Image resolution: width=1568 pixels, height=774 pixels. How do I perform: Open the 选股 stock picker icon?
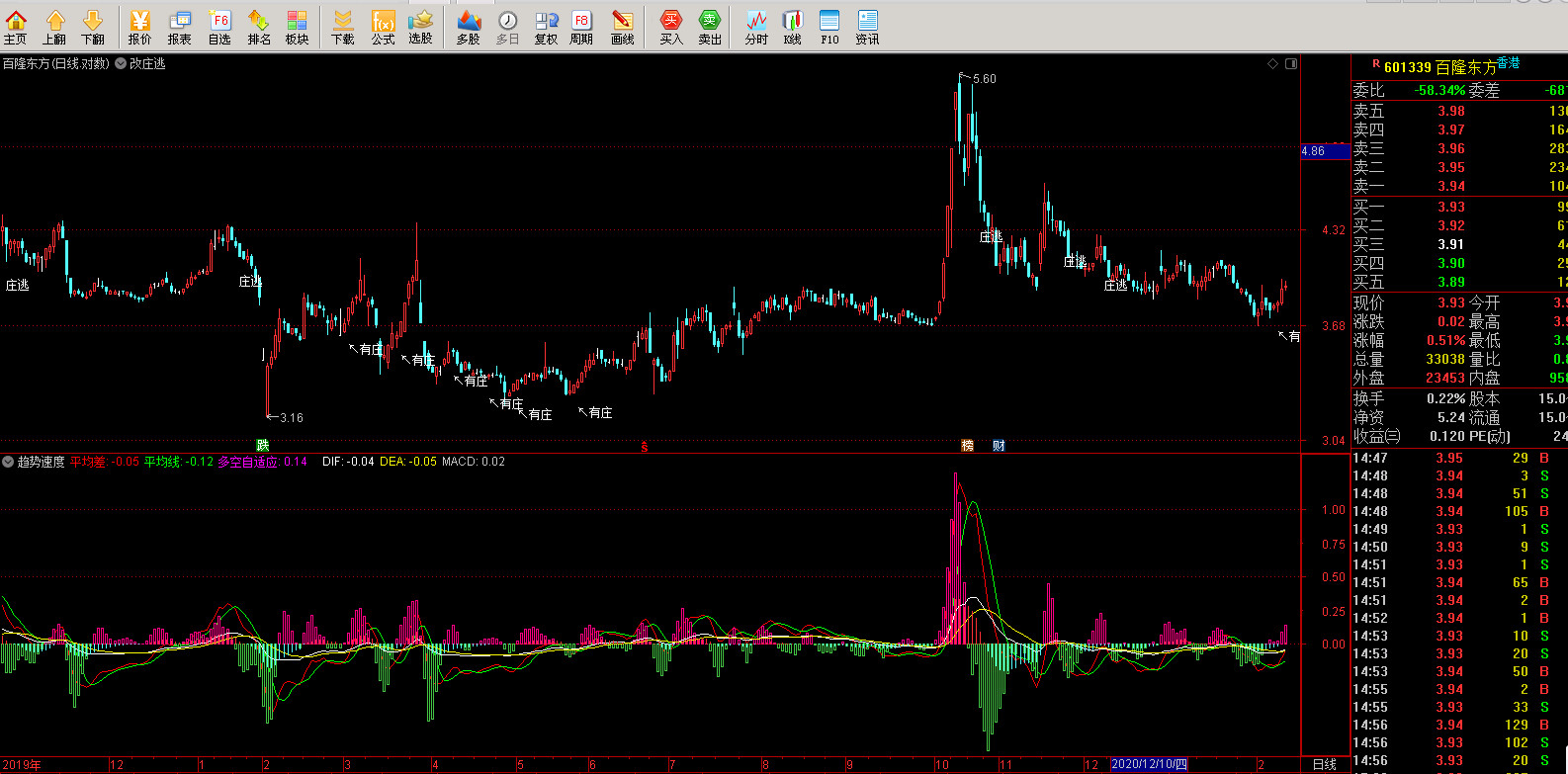point(421,27)
